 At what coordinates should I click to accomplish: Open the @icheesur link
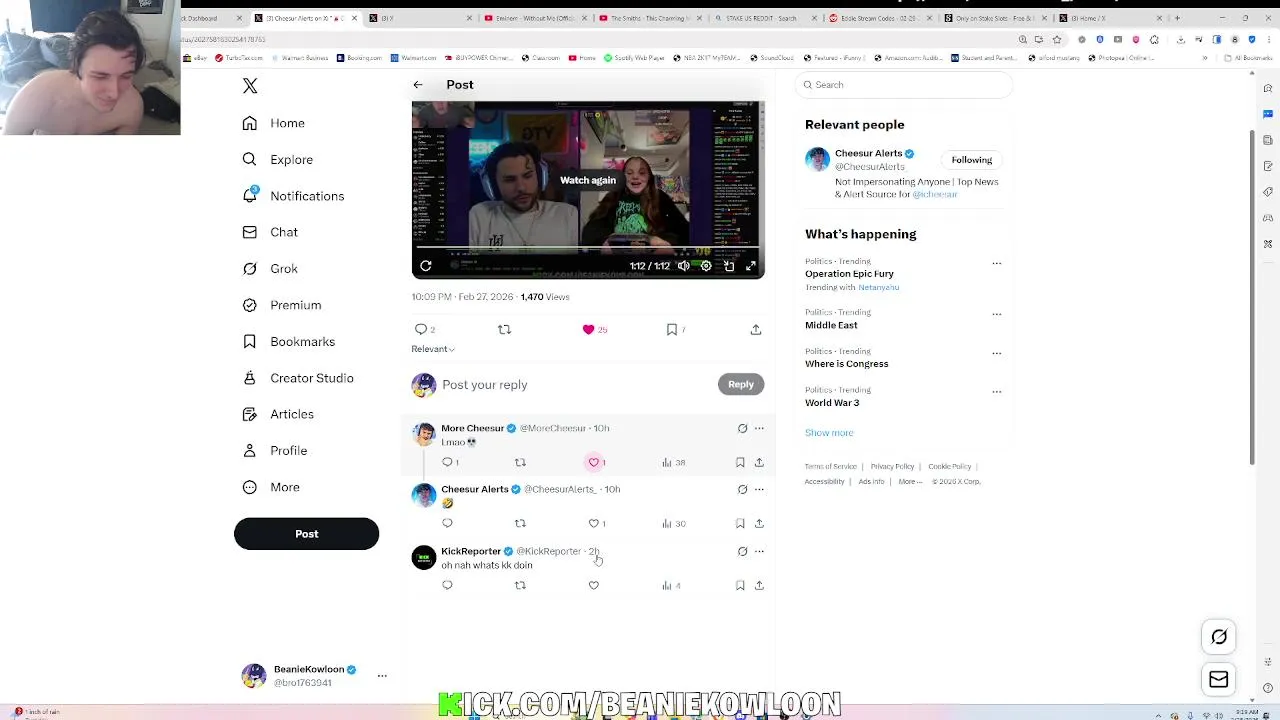pyautogui.click(x=935, y=194)
